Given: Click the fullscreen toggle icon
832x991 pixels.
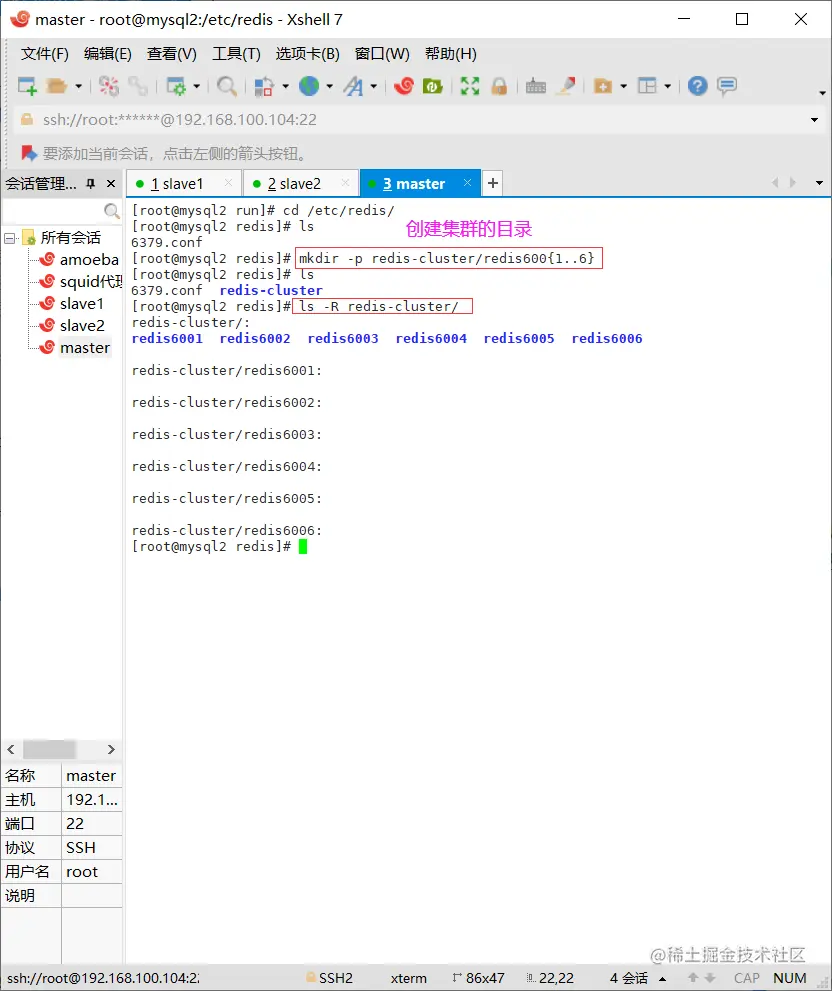Looking at the screenshot, I should pyautogui.click(x=469, y=86).
